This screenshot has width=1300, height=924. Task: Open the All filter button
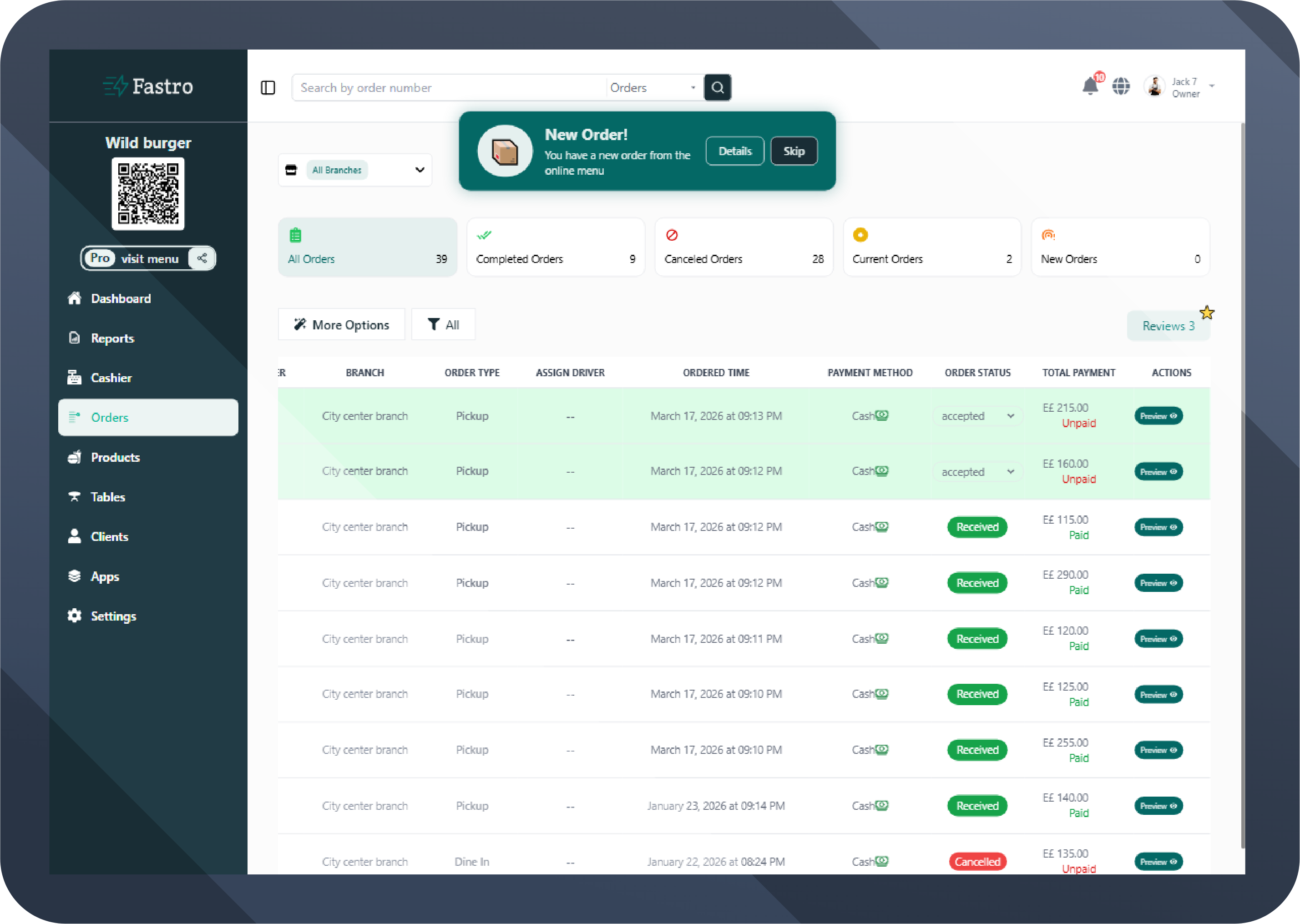[x=443, y=324]
